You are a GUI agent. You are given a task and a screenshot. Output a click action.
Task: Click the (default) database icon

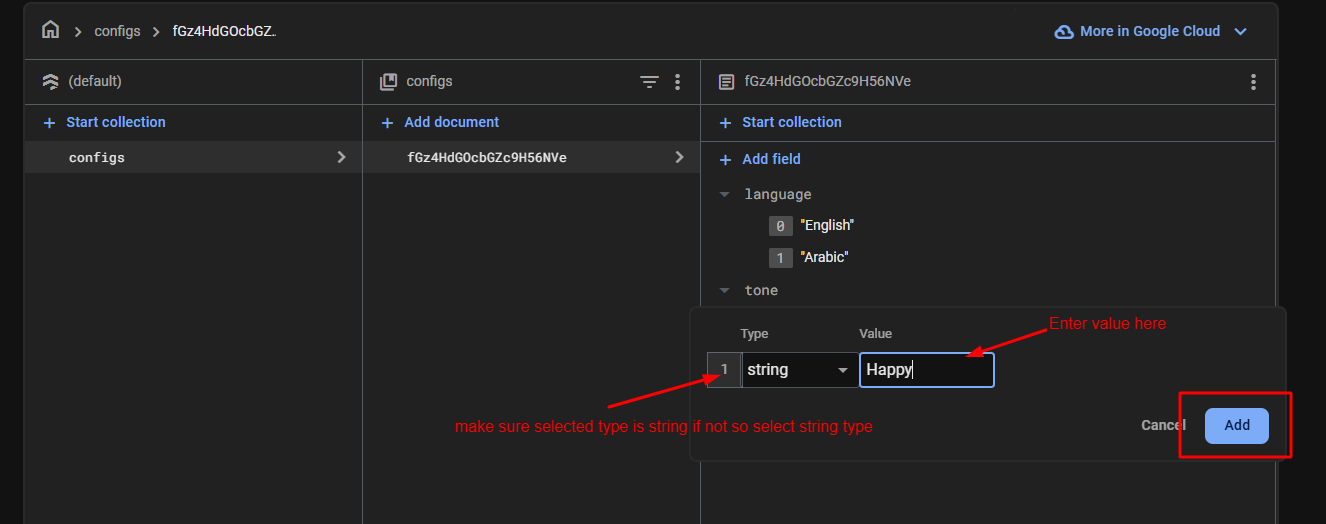(x=50, y=82)
